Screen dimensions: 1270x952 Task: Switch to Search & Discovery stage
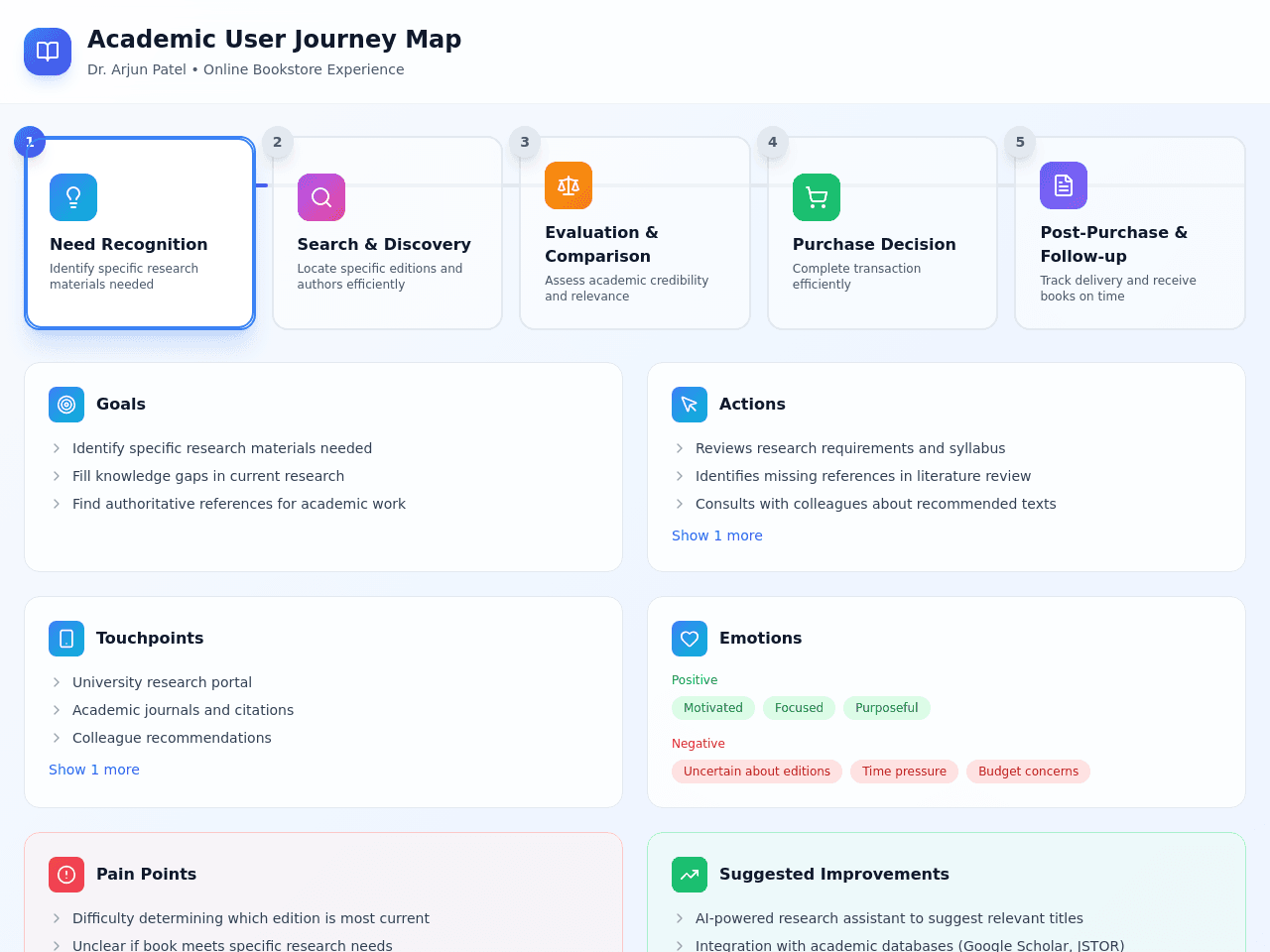(388, 233)
